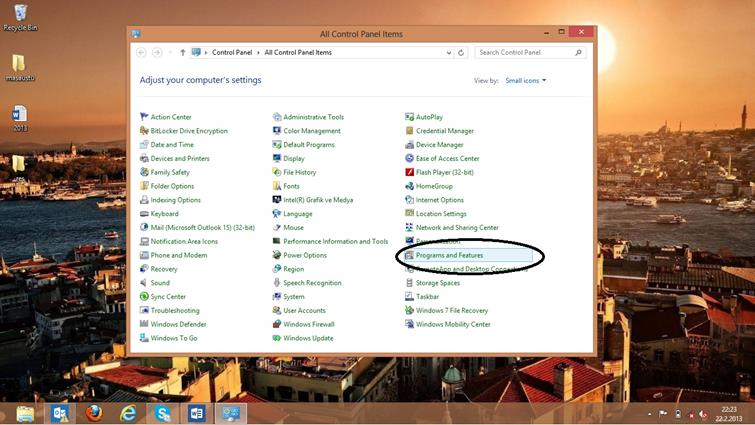Click the Programs and Features icon
The image size is (755, 425).
(x=409, y=255)
